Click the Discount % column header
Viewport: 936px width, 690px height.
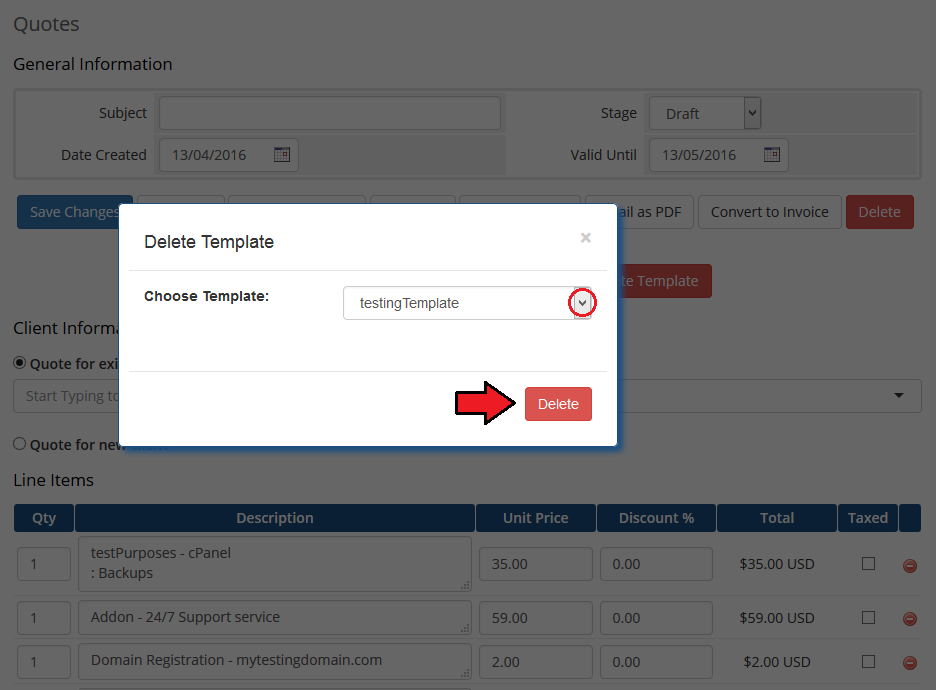pyautogui.click(x=656, y=518)
